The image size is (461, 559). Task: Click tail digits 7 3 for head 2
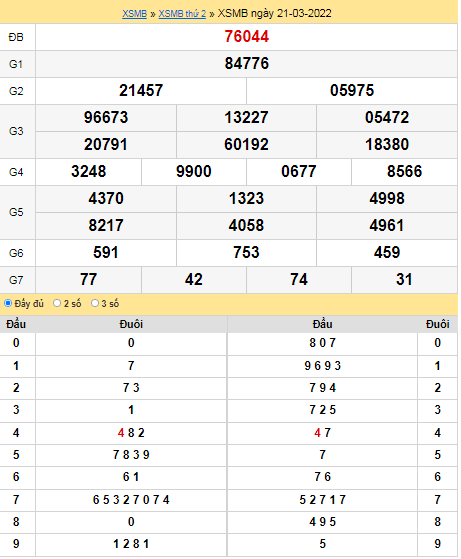coord(131,388)
